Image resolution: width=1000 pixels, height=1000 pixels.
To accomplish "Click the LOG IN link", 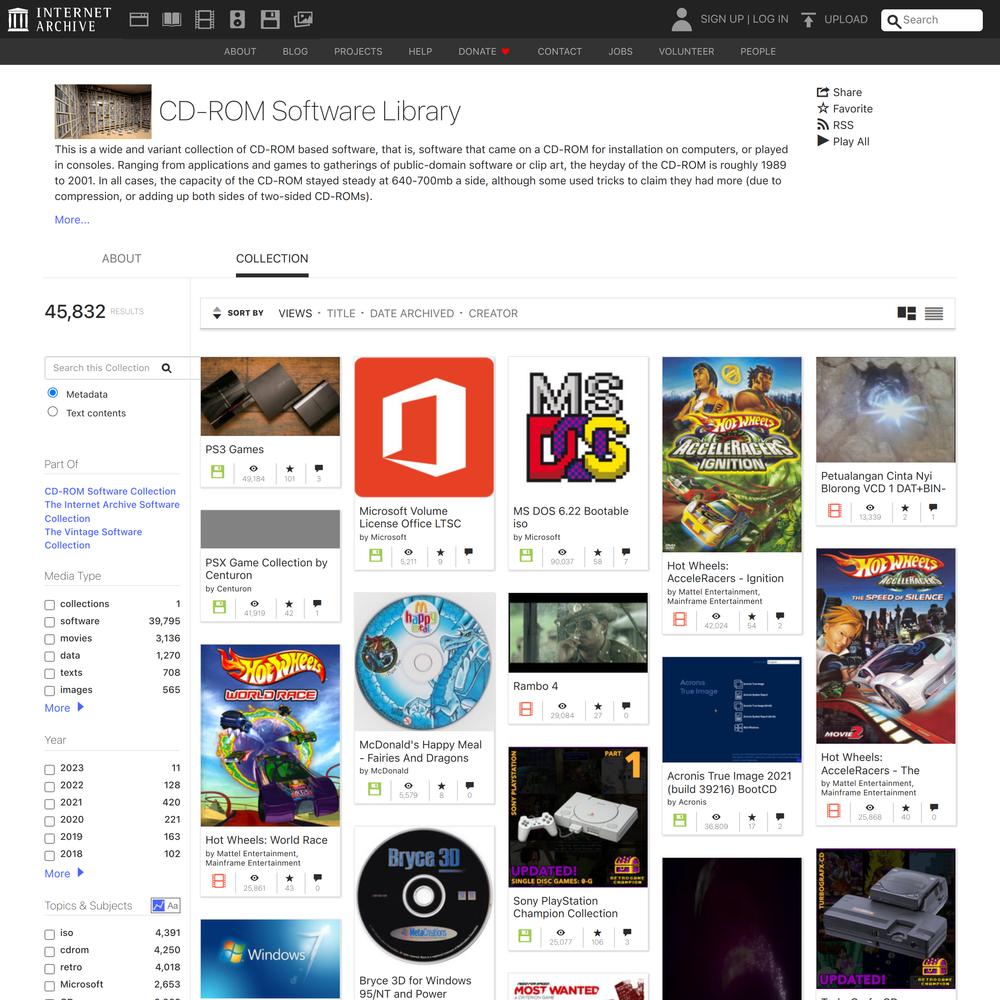I will 770,19.
